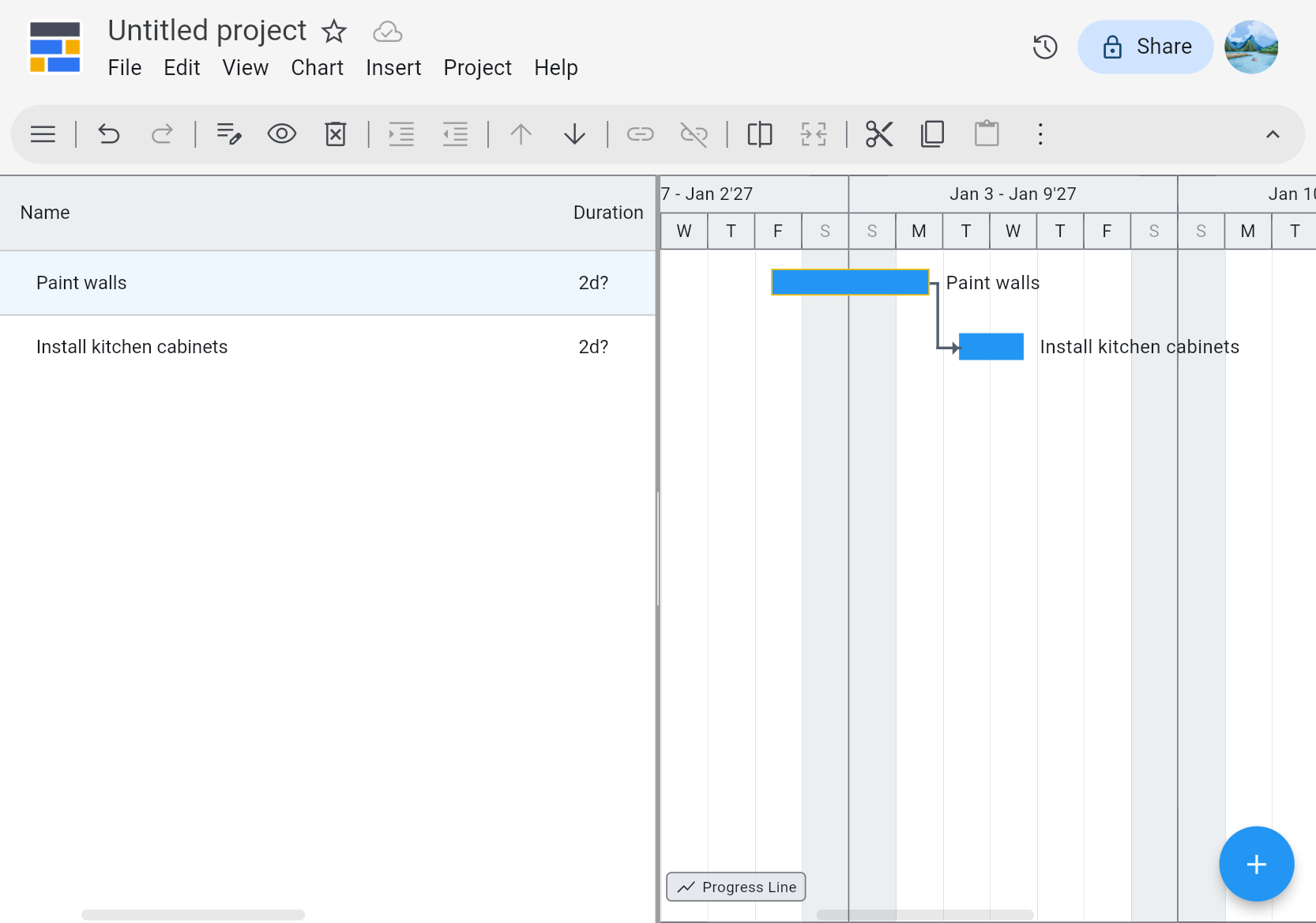Open the Chart menu

pos(317,68)
